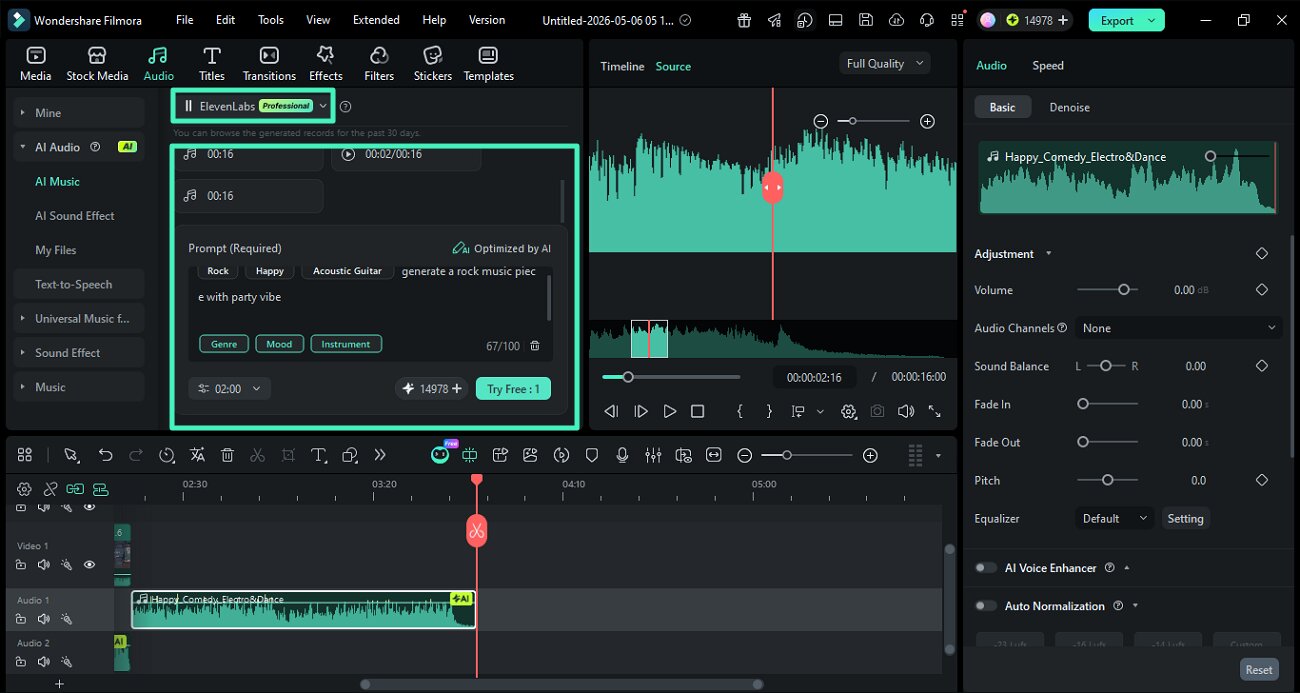Switch to the Timeline preview tab

[x=622, y=66]
